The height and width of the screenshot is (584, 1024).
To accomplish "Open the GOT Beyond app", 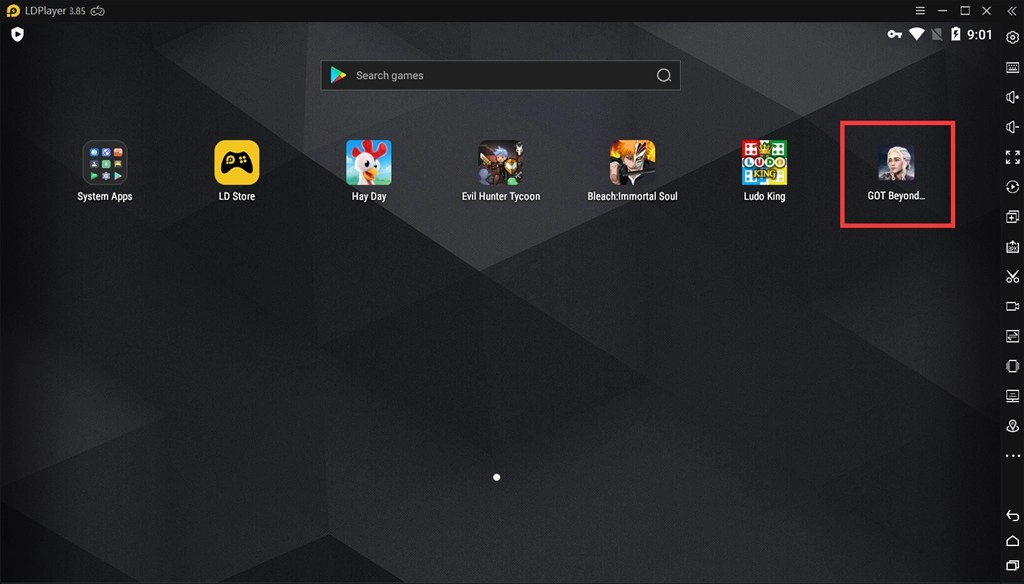I will tap(896, 163).
